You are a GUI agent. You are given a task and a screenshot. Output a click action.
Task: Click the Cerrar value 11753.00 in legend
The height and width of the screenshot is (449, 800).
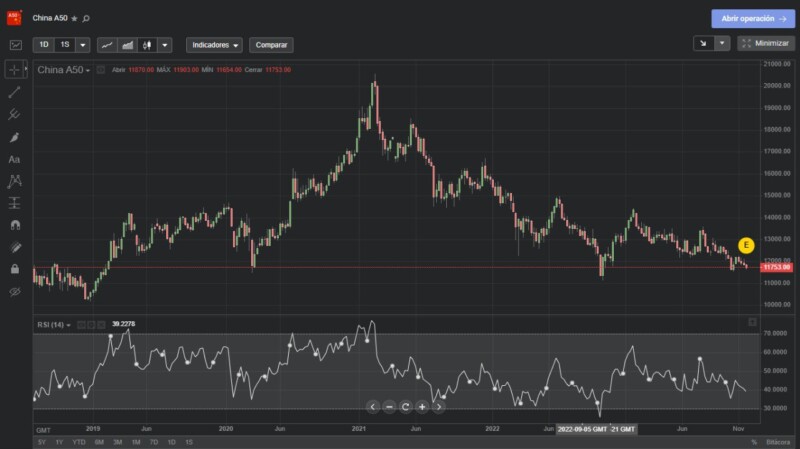278,70
